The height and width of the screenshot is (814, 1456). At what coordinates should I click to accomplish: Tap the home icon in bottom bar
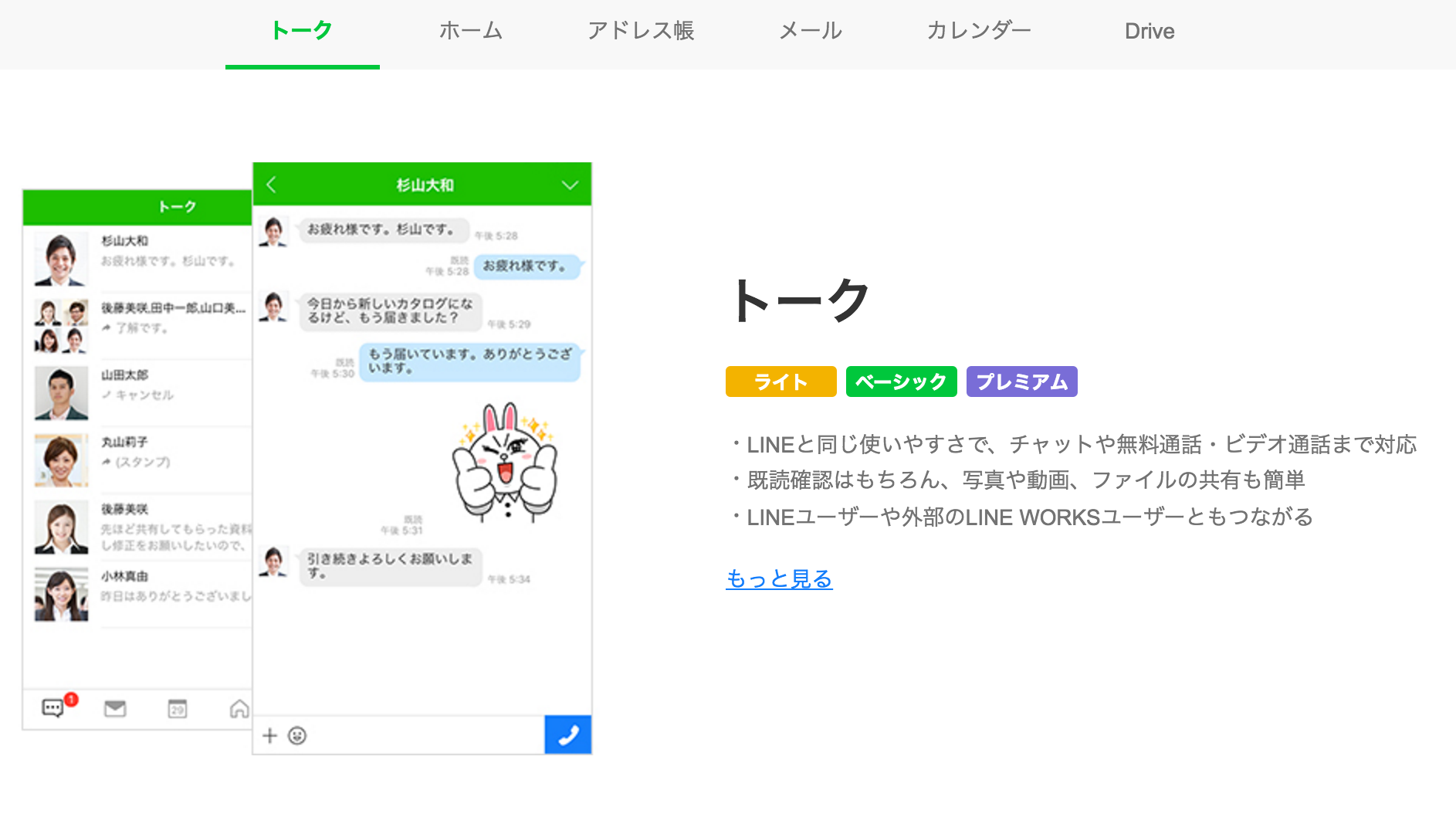(x=239, y=708)
